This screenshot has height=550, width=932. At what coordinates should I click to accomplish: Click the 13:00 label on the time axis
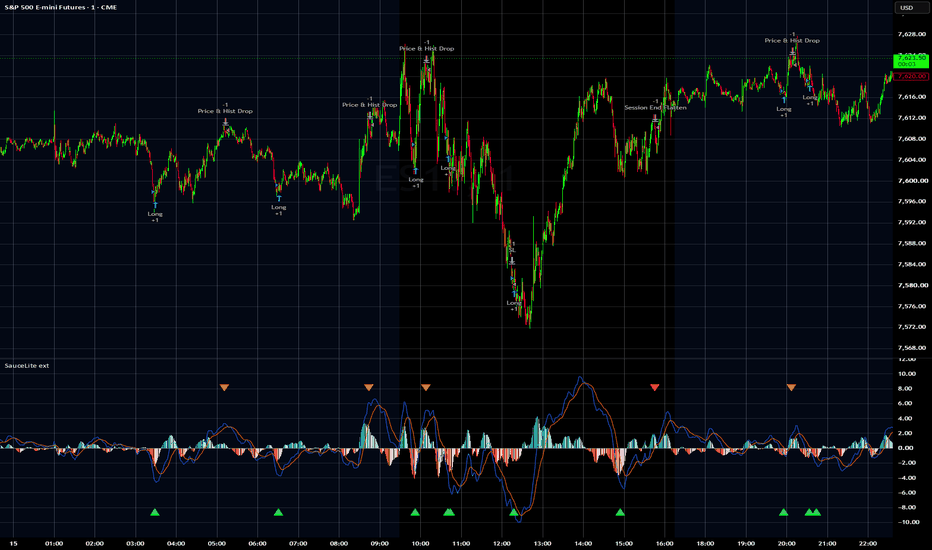(543, 543)
